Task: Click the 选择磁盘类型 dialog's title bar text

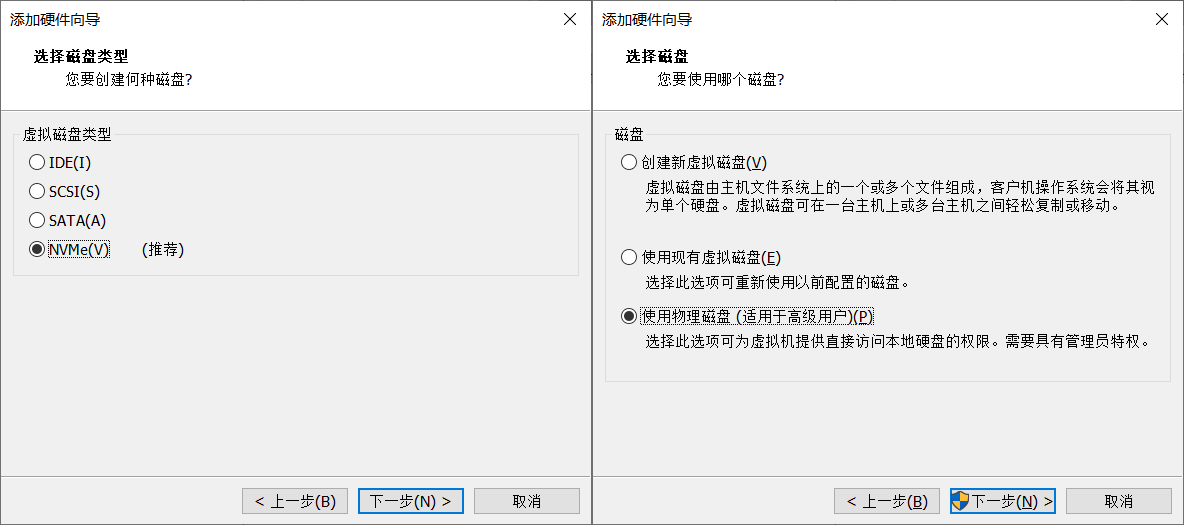Action: [55, 19]
